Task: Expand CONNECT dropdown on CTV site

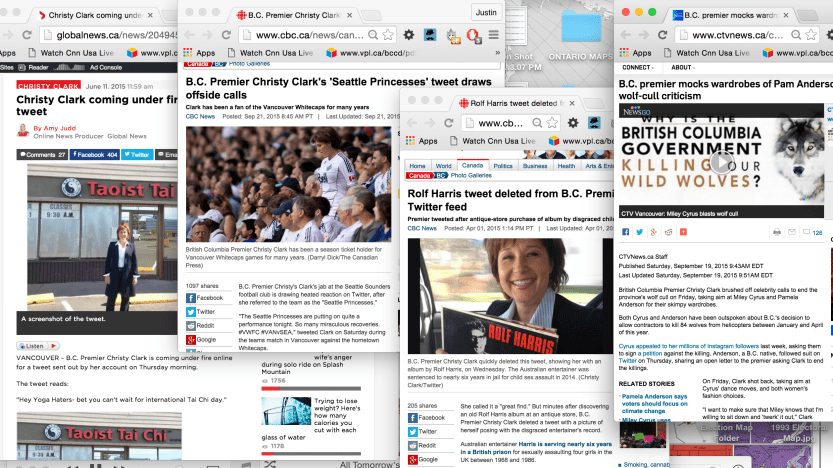Action: pos(638,67)
